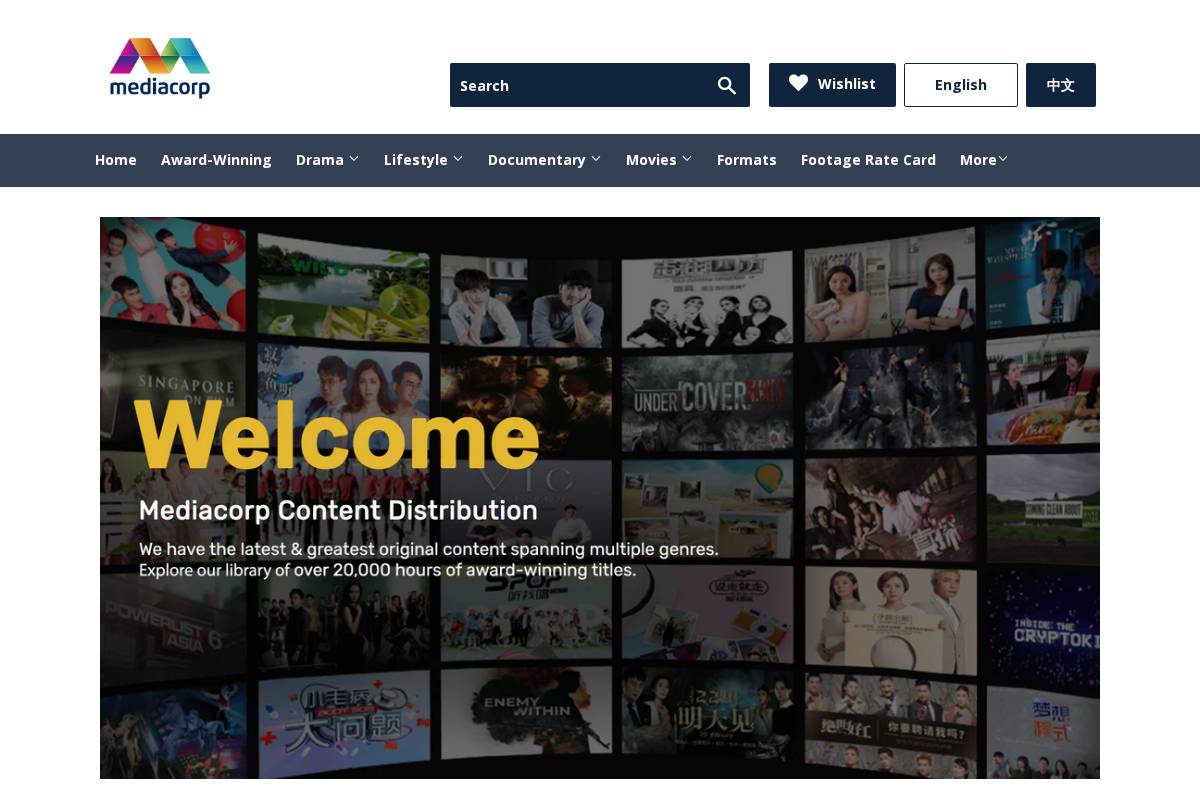Expand the Lifestyle dropdown
This screenshot has height=800, width=1200.
click(458, 157)
